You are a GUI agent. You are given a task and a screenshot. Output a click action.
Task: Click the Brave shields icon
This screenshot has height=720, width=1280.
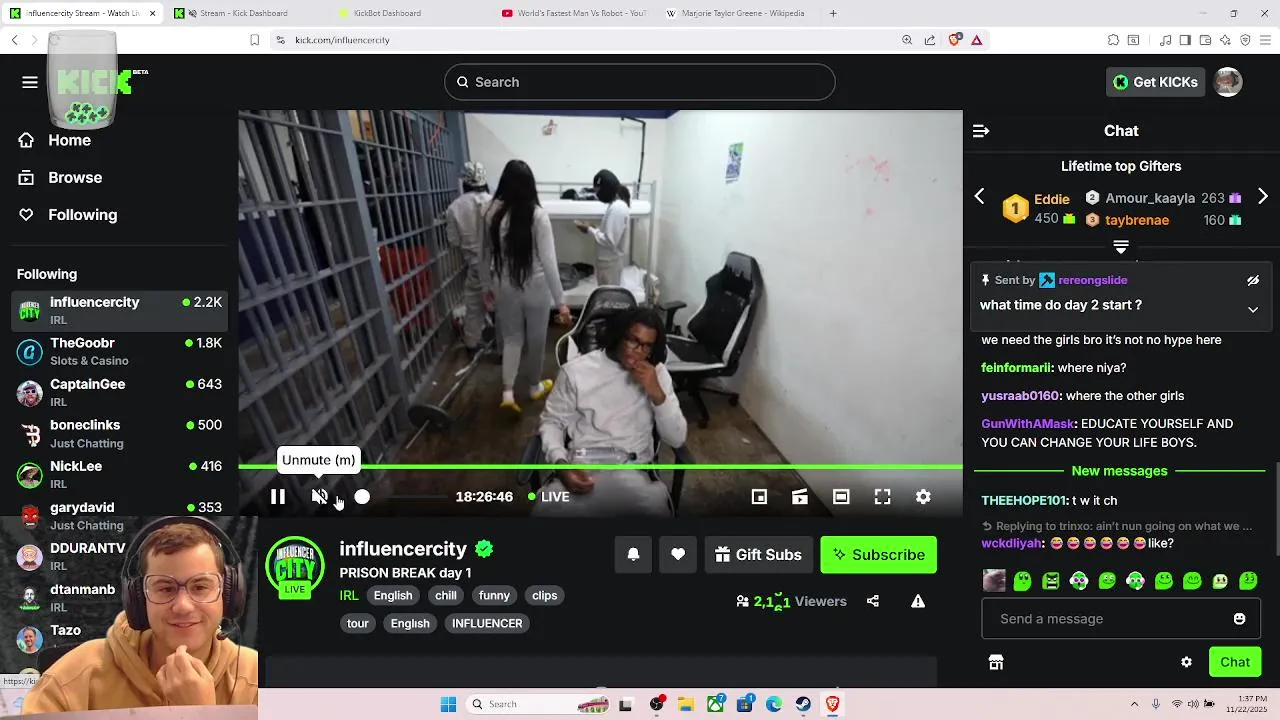954,40
